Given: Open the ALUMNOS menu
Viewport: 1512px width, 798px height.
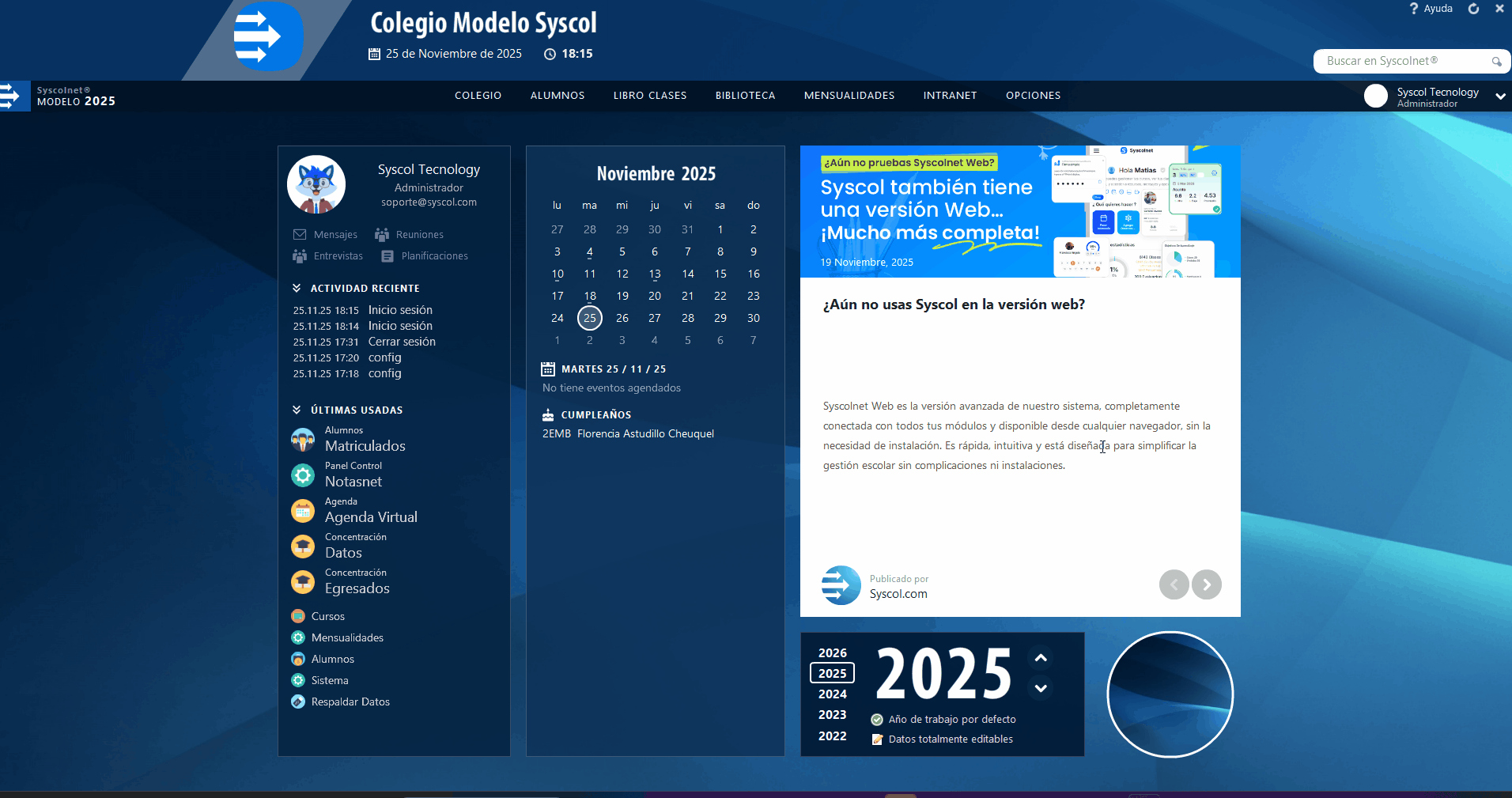Looking at the screenshot, I should tap(558, 96).
